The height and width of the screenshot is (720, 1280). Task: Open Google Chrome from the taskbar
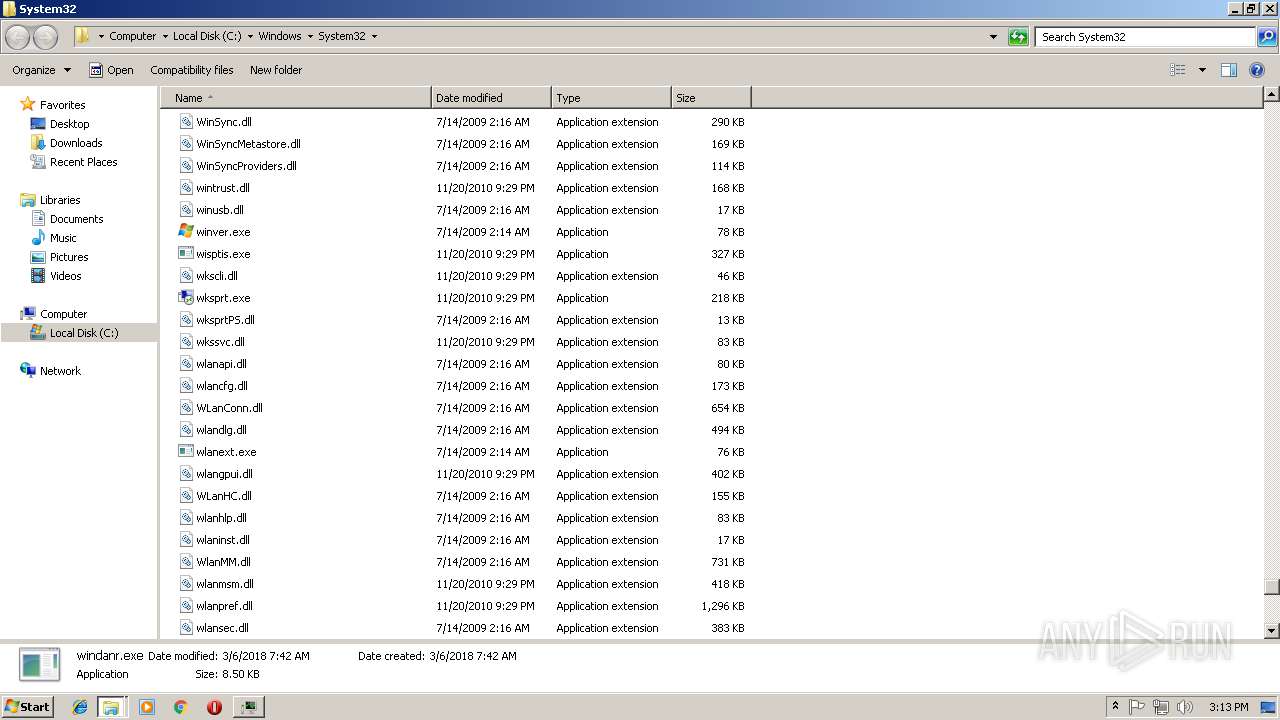coord(180,707)
